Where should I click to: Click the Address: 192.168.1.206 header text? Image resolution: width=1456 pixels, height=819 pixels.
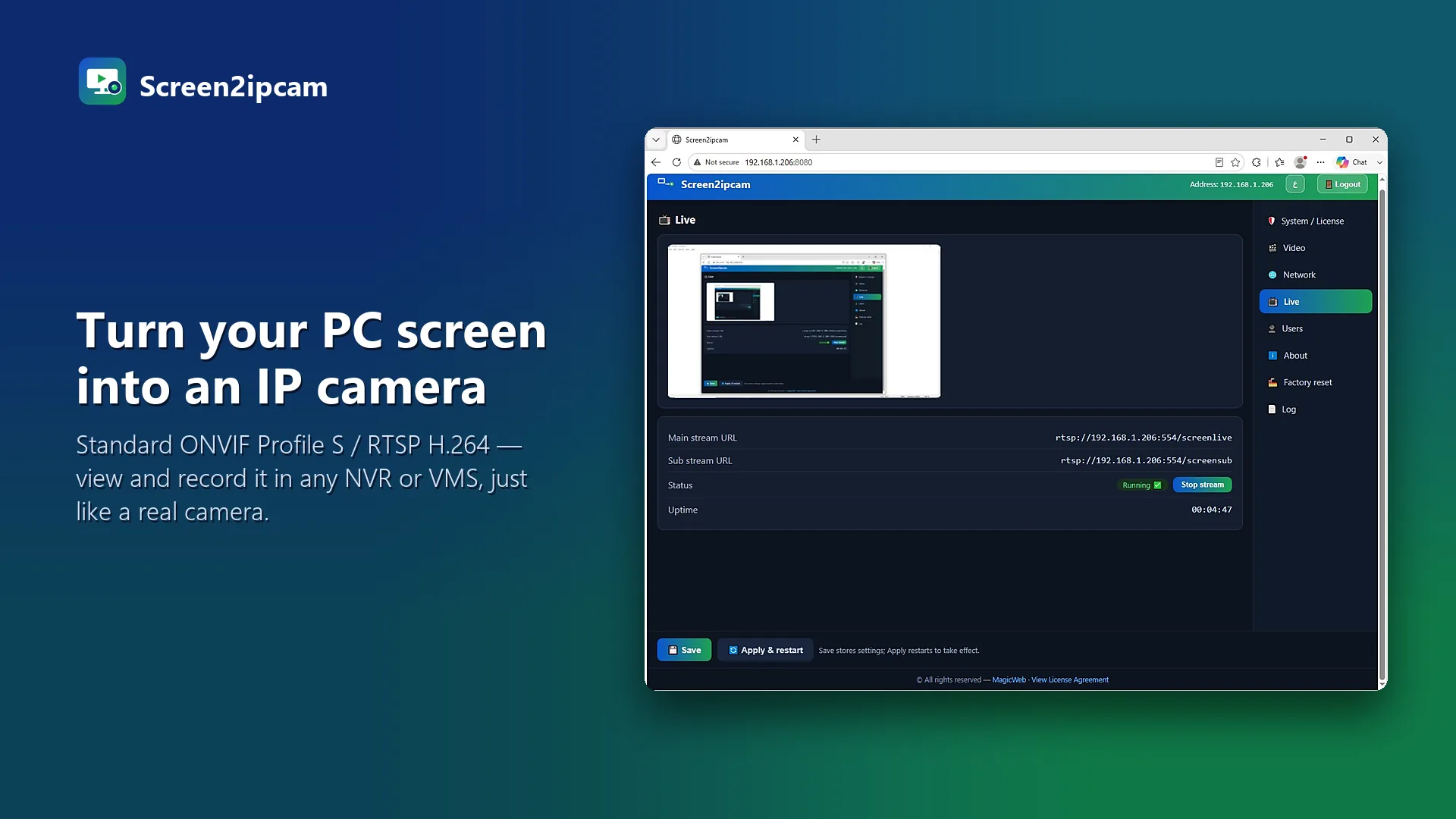click(x=1231, y=184)
